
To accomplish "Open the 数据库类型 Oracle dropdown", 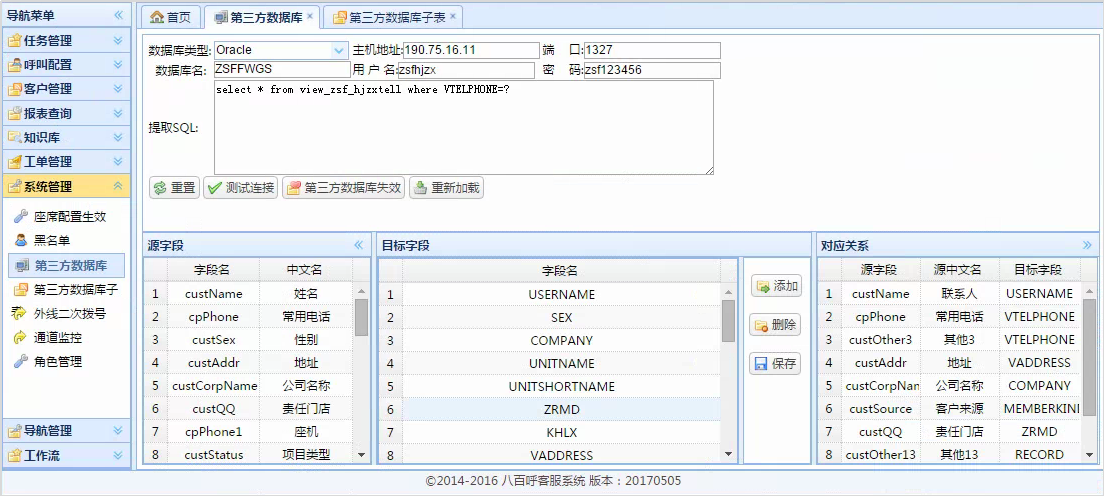I will click(338, 50).
